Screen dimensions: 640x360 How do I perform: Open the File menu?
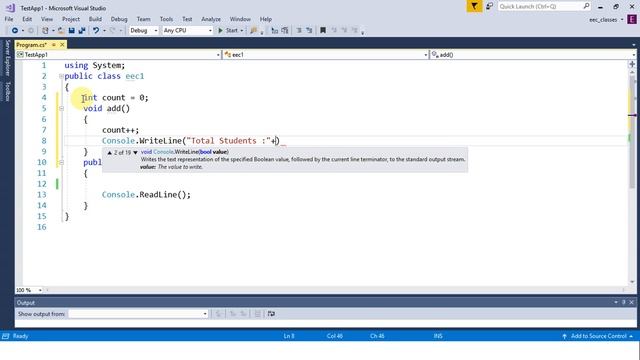(x=9, y=19)
